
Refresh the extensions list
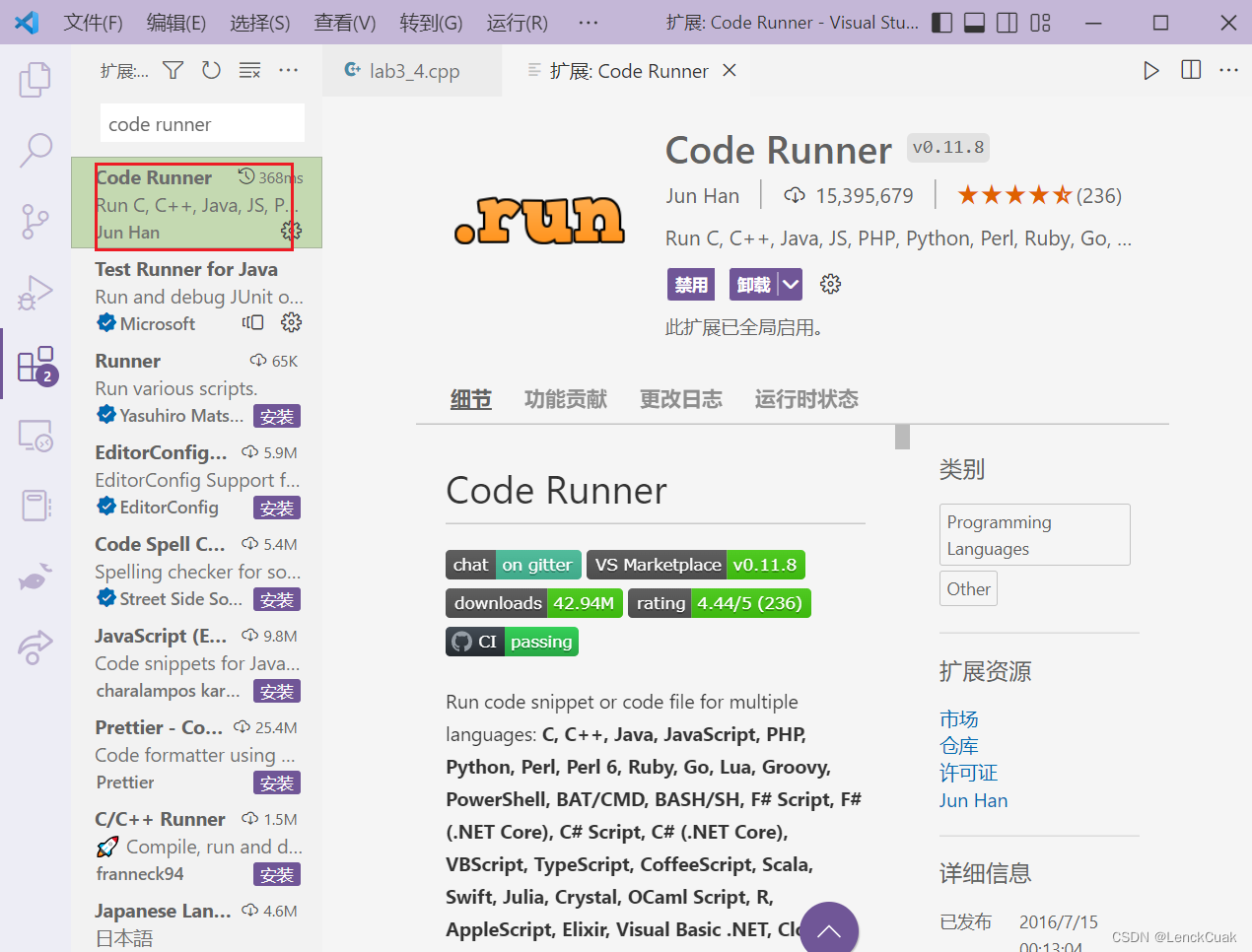[x=211, y=70]
